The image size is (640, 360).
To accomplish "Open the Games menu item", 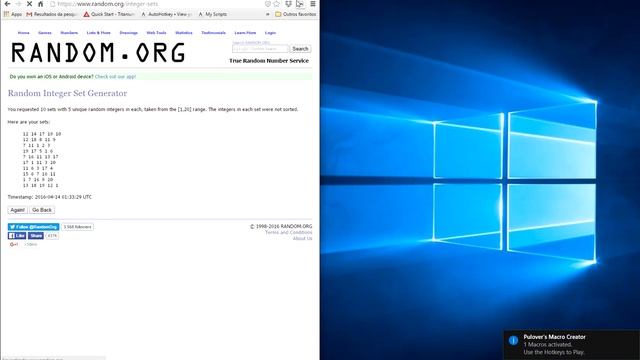I will coord(45,33).
